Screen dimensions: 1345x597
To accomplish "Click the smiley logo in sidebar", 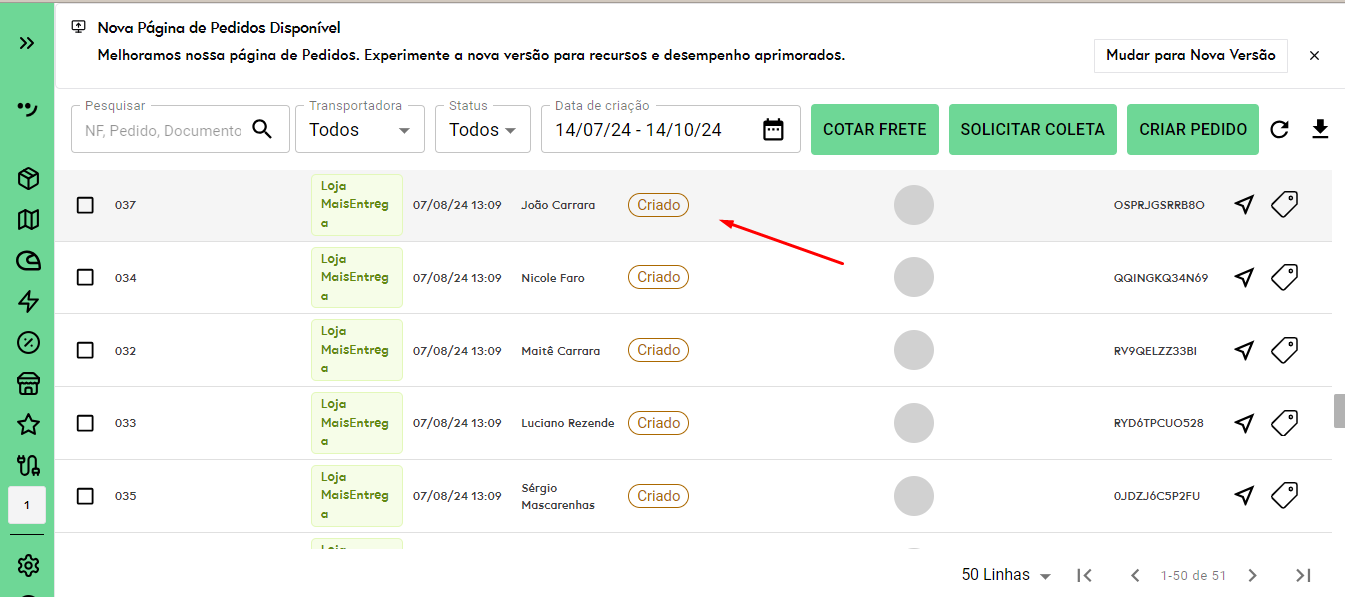I will click(27, 108).
